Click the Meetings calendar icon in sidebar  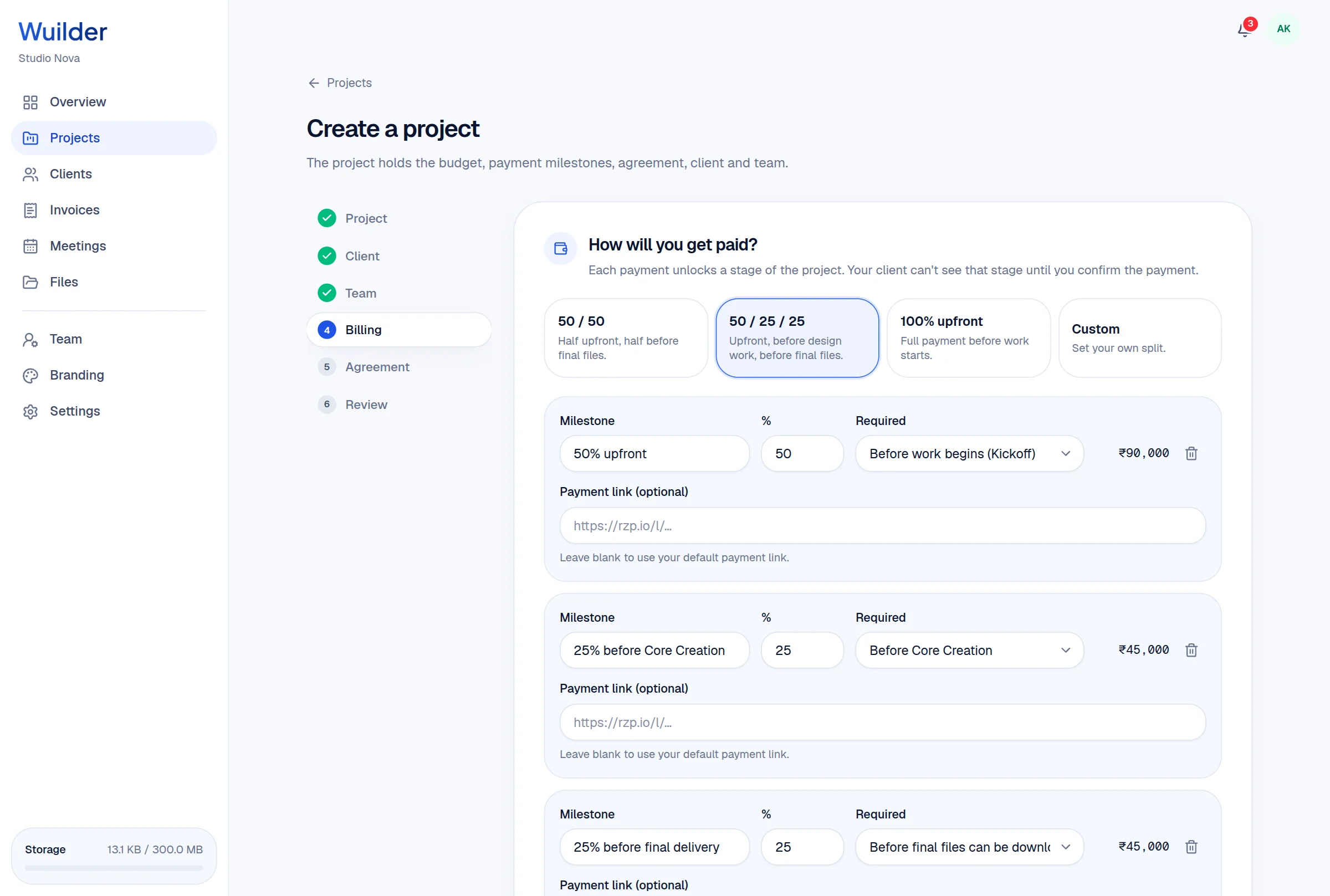(x=30, y=246)
